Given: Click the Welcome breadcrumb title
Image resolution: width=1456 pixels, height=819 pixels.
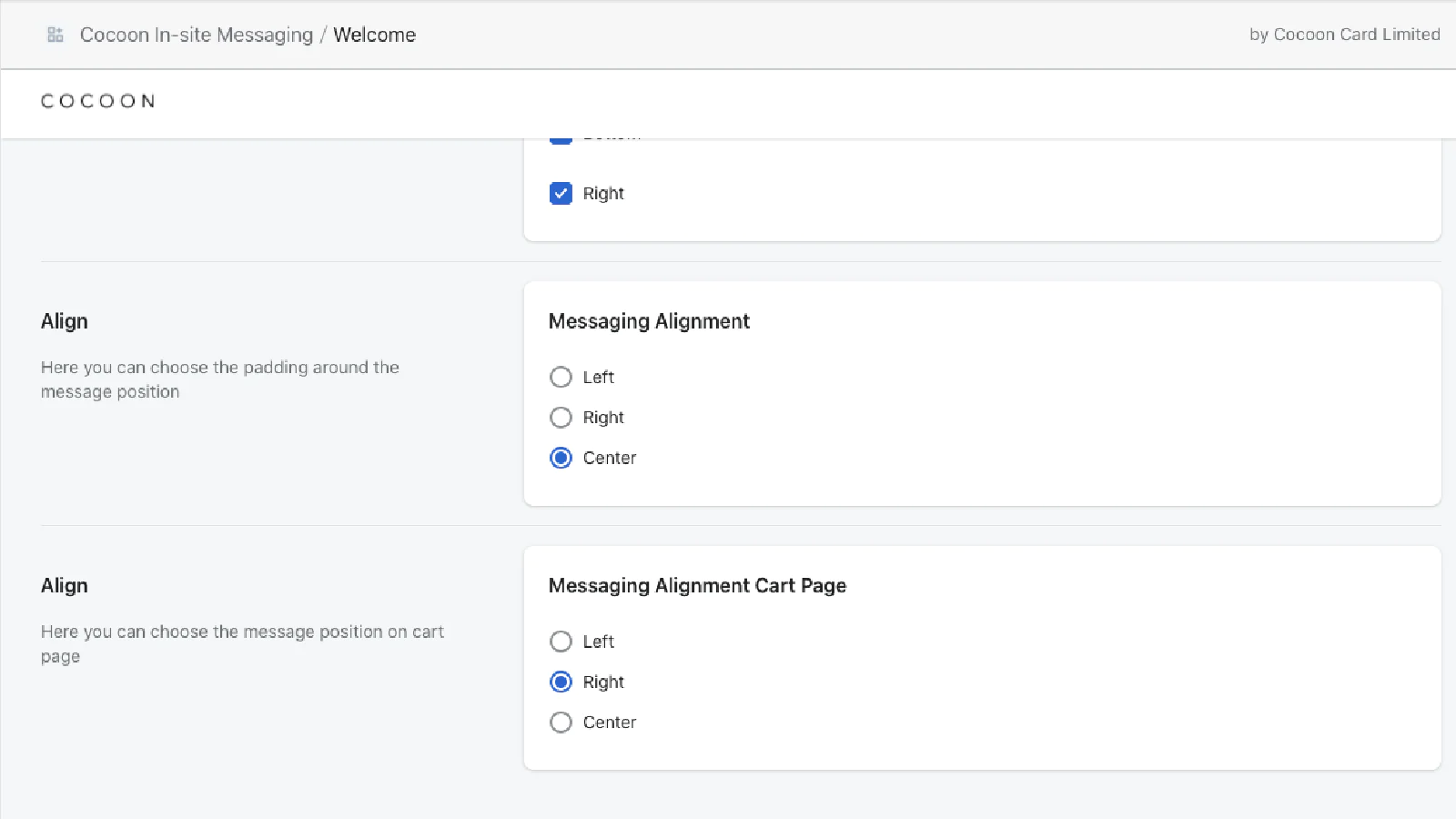Looking at the screenshot, I should 374,35.
